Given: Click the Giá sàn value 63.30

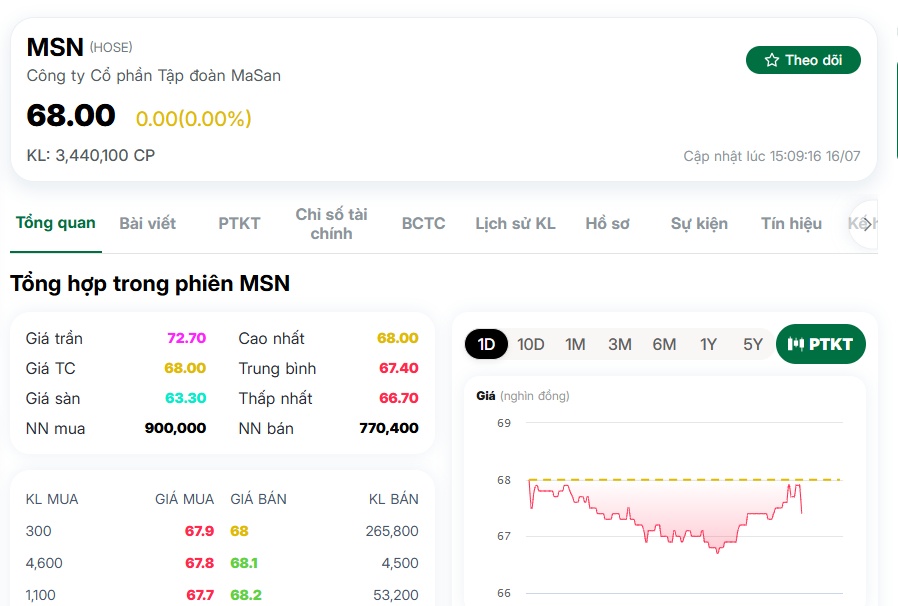Looking at the screenshot, I should click(186, 398).
